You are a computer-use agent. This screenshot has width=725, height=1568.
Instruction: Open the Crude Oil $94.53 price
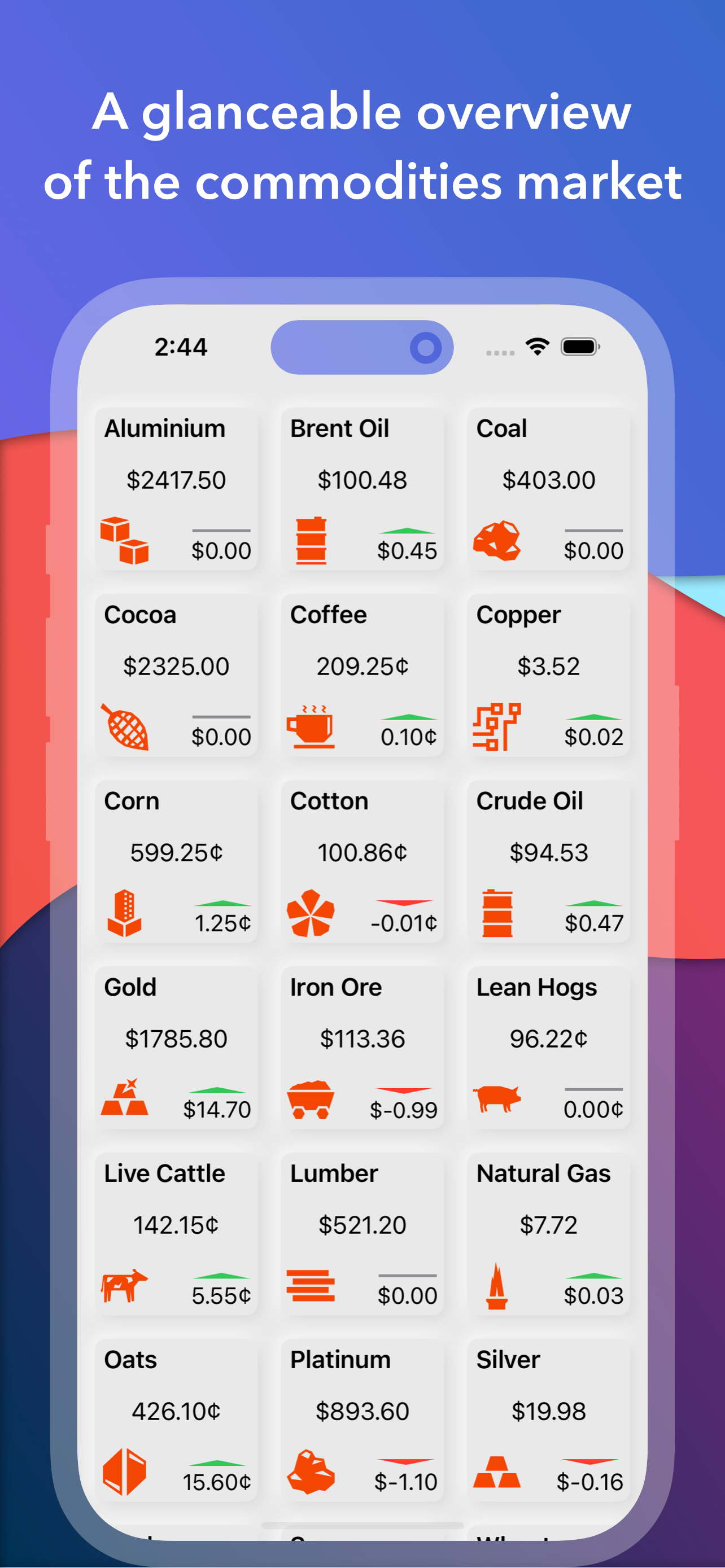[x=548, y=852]
